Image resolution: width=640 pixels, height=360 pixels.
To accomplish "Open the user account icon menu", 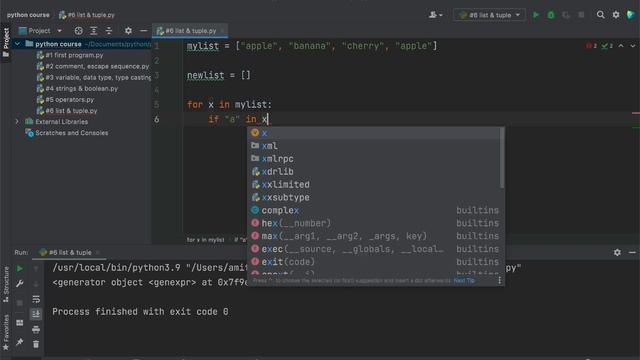I will (436, 15).
